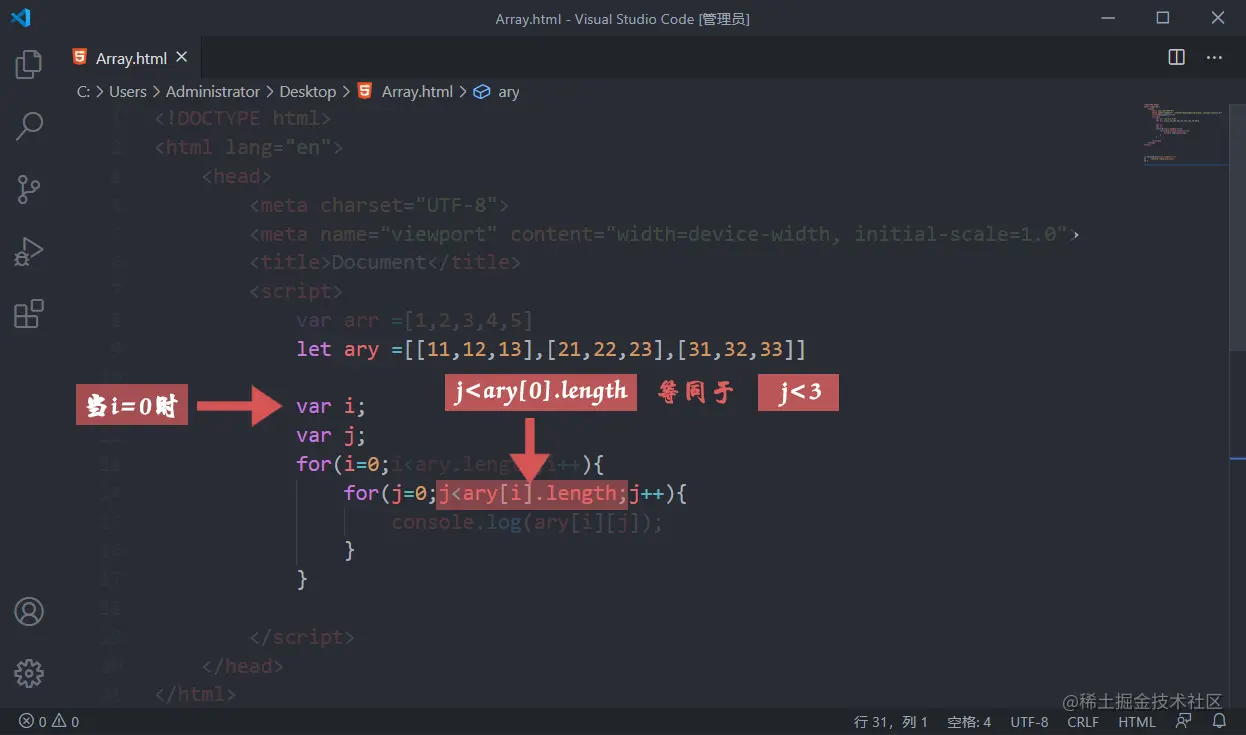Open the Run and Debug view
Screen dimensions: 1246x735
(29, 251)
